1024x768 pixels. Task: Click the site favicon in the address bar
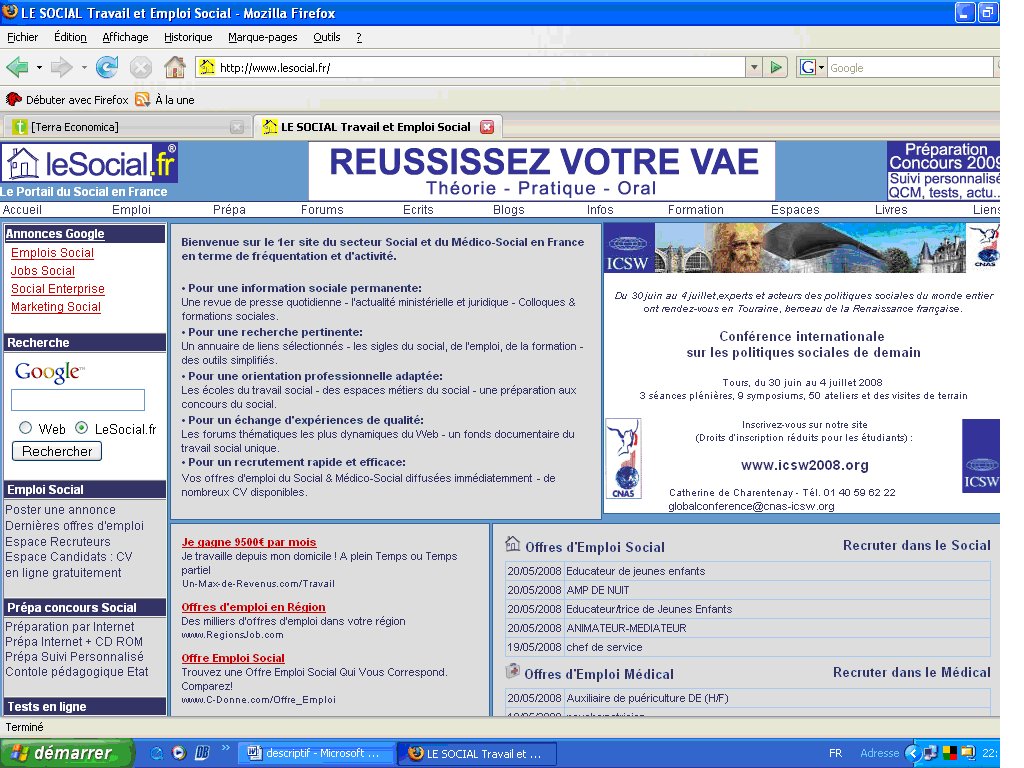[206, 67]
